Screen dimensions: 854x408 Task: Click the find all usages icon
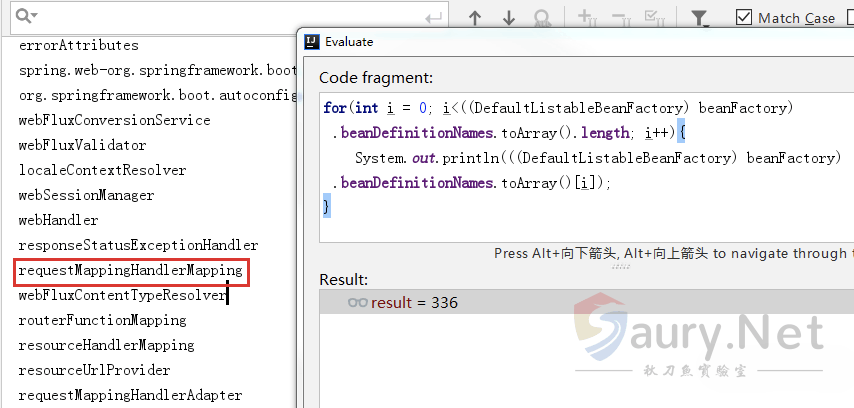pos(542,18)
